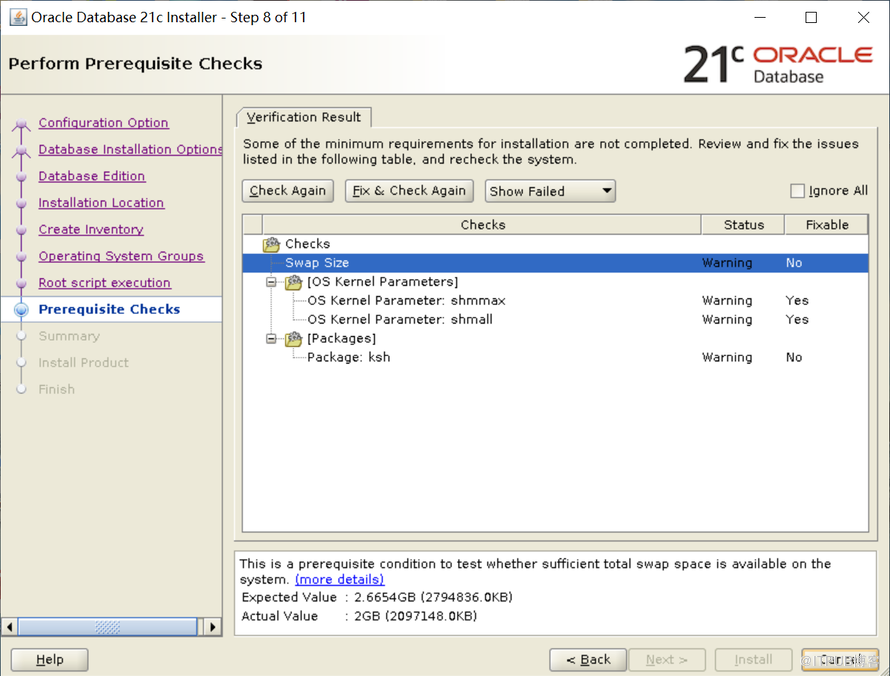Open the Show Failed filter dropdown
The height and width of the screenshot is (676, 890).
pyautogui.click(x=550, y=191)
